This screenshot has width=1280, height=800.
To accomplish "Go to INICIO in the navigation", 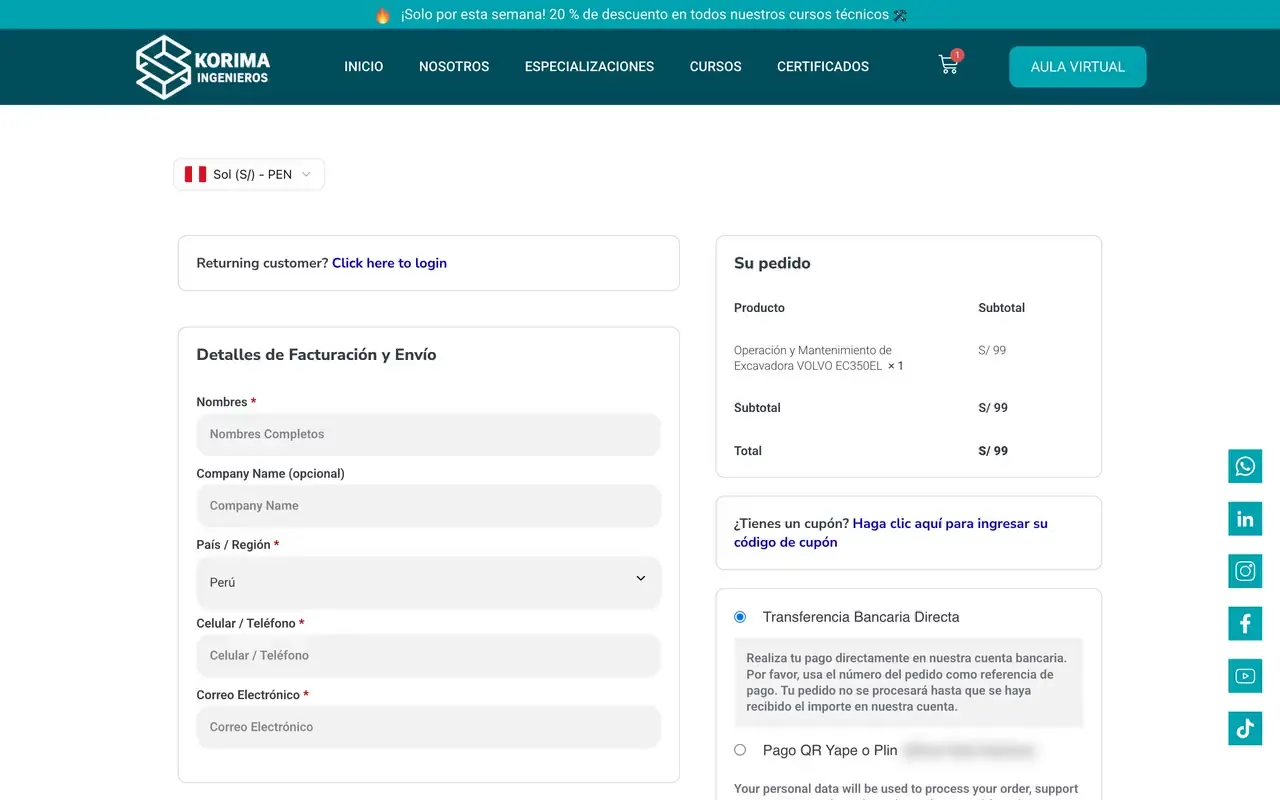I will 364,67.
